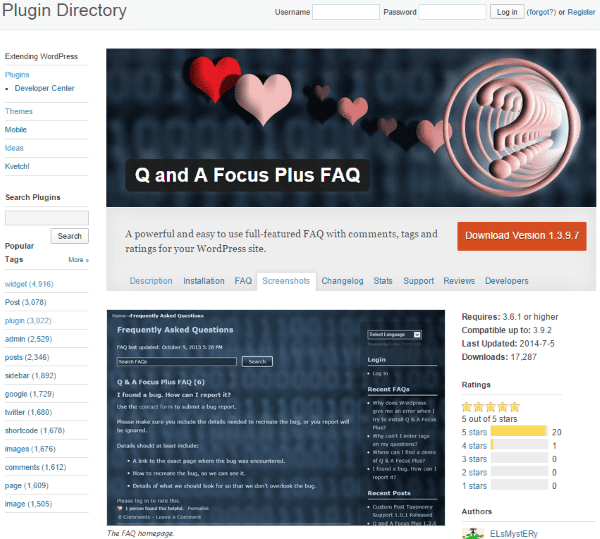Click the 3 stars rating link
600x539 pixels.
(474, 459)
